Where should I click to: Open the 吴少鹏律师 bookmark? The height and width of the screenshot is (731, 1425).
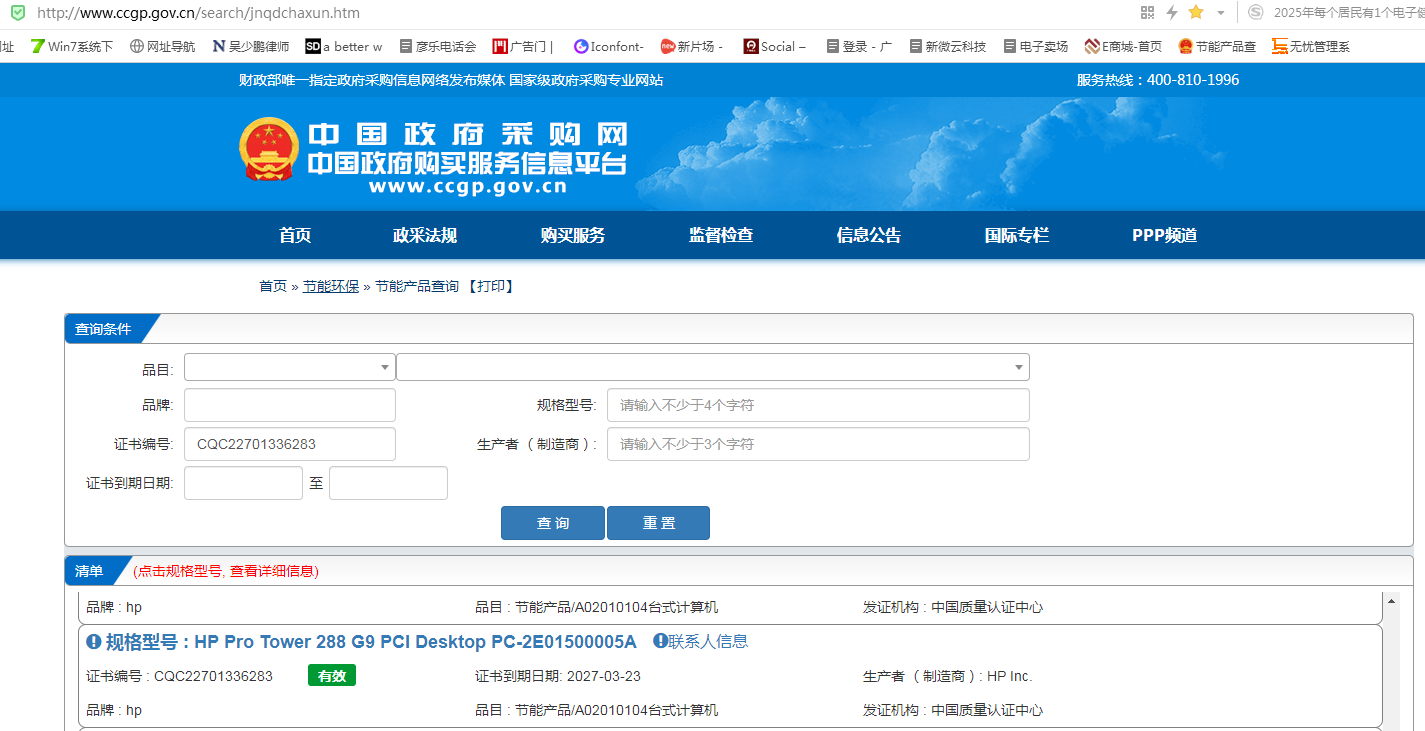[x=251, y=46]
